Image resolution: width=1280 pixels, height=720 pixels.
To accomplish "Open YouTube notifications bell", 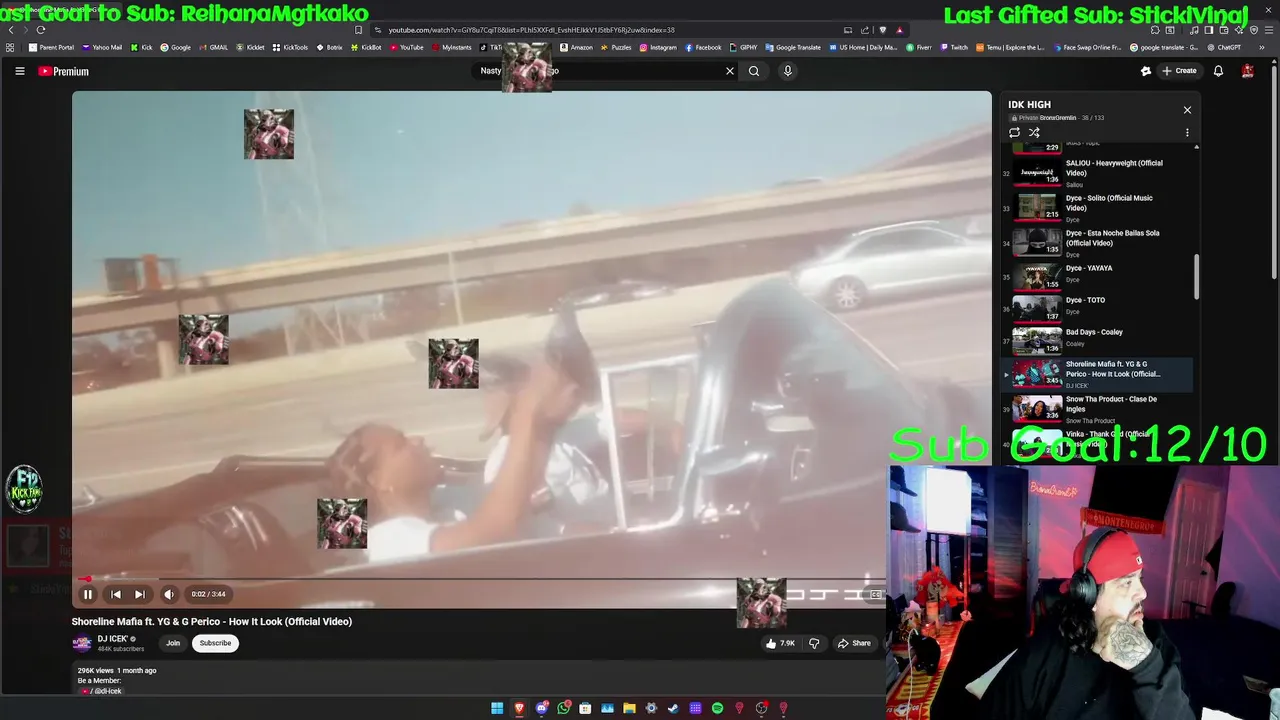I will [x=1218, y=71].
